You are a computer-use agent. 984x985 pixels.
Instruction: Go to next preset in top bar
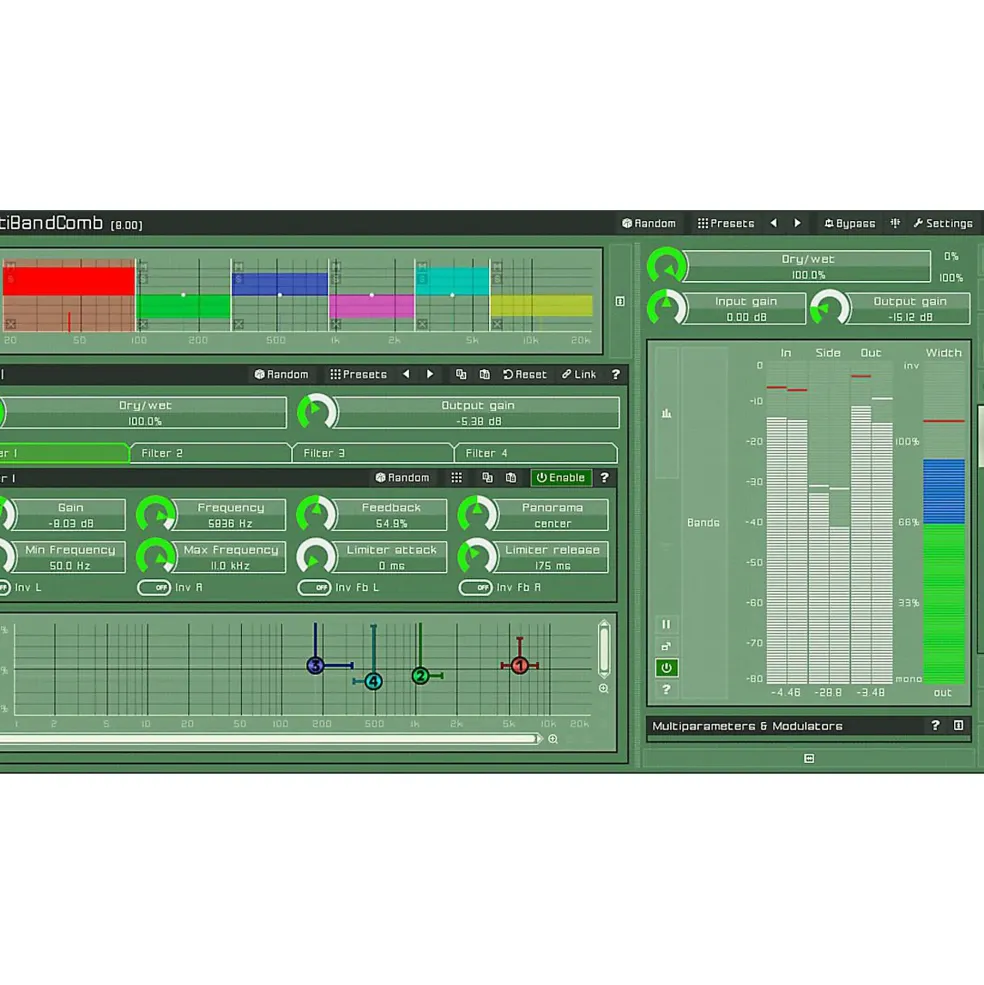797,223
